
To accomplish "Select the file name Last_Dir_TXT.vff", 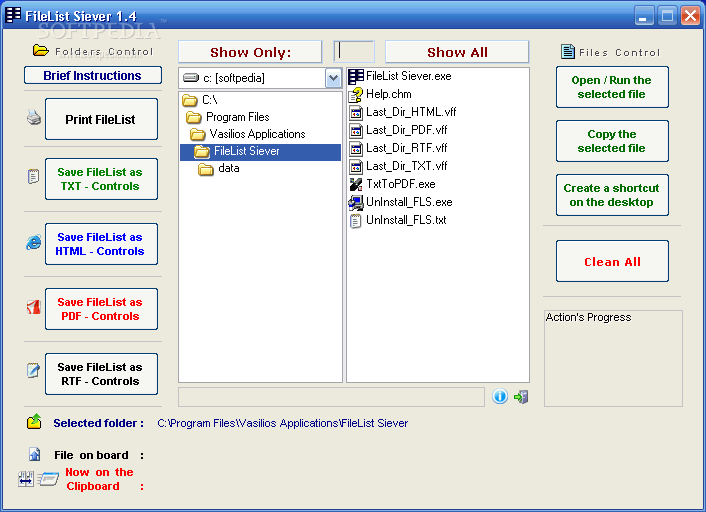I will [x=407, y=166].
